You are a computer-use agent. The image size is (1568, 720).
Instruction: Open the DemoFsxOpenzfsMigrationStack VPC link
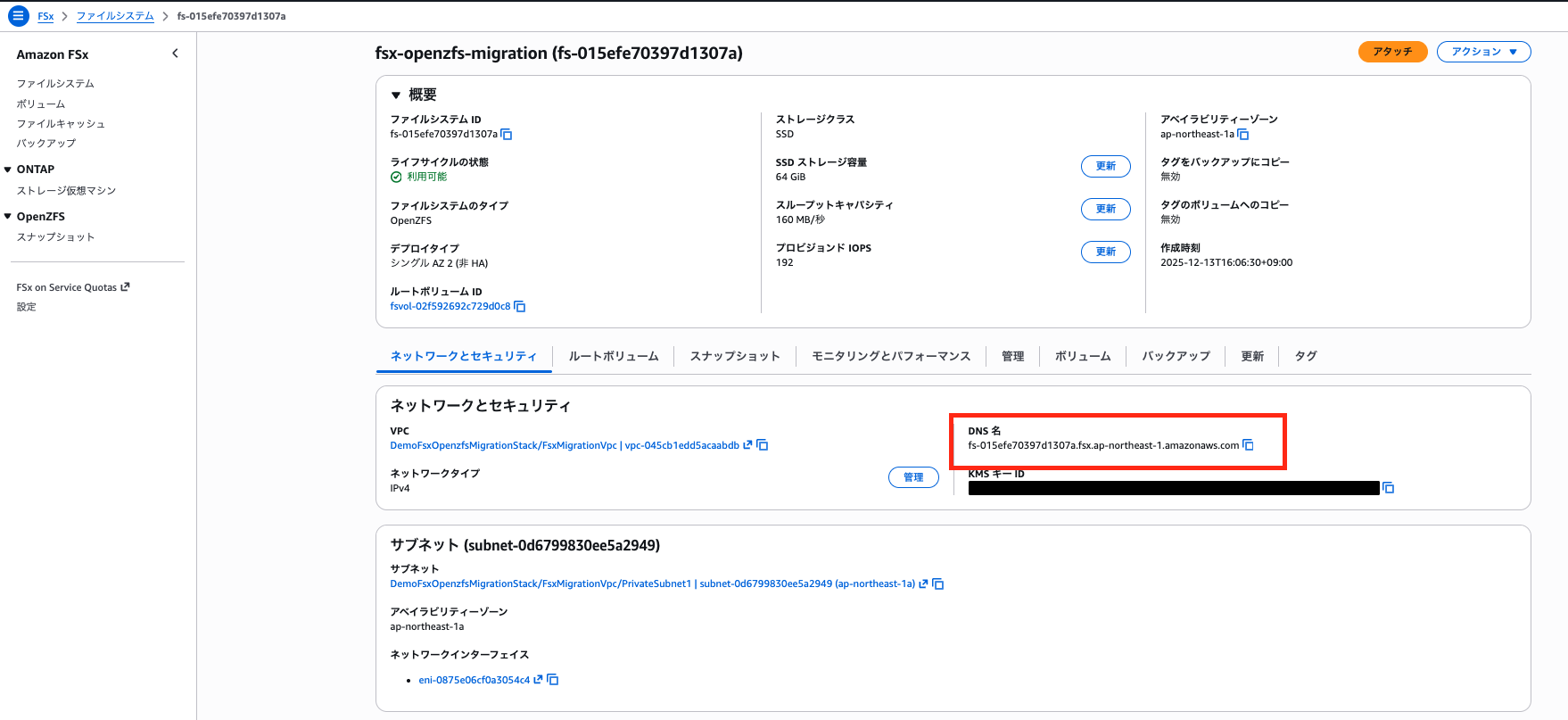[x=565, y=445]
